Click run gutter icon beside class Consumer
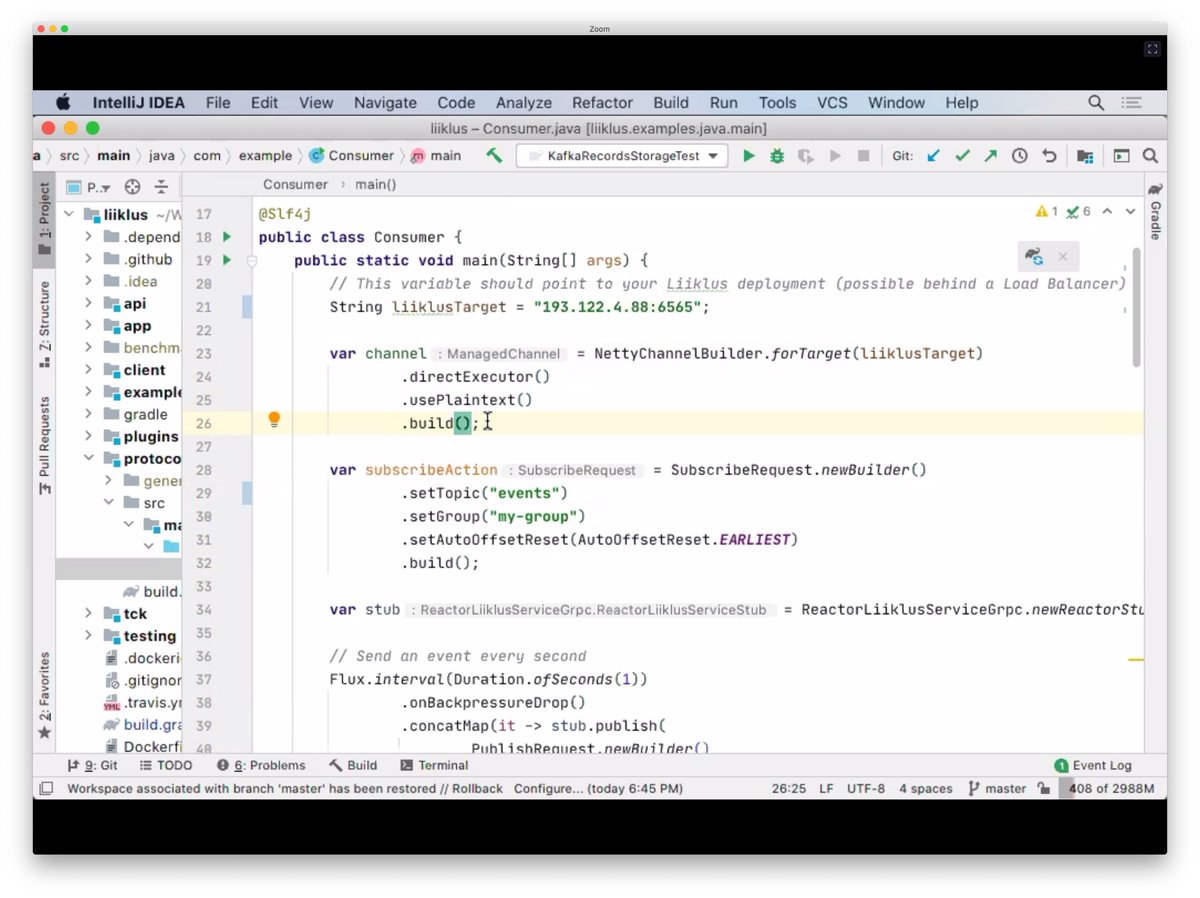 [227, 237]
